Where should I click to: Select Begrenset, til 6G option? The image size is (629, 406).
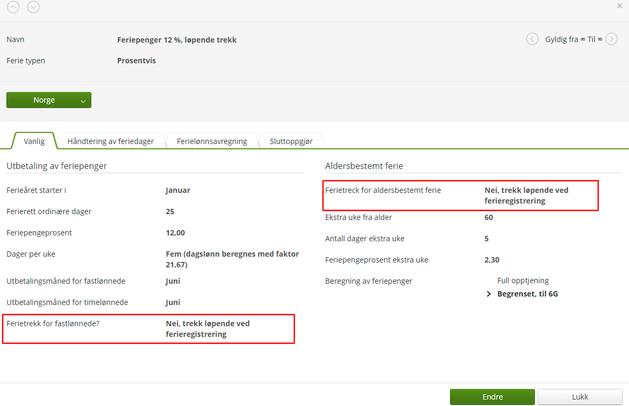[528, 294]
